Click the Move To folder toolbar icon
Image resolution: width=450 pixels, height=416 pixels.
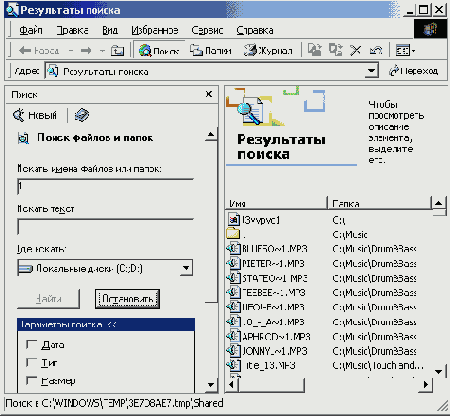click(314, 50)
